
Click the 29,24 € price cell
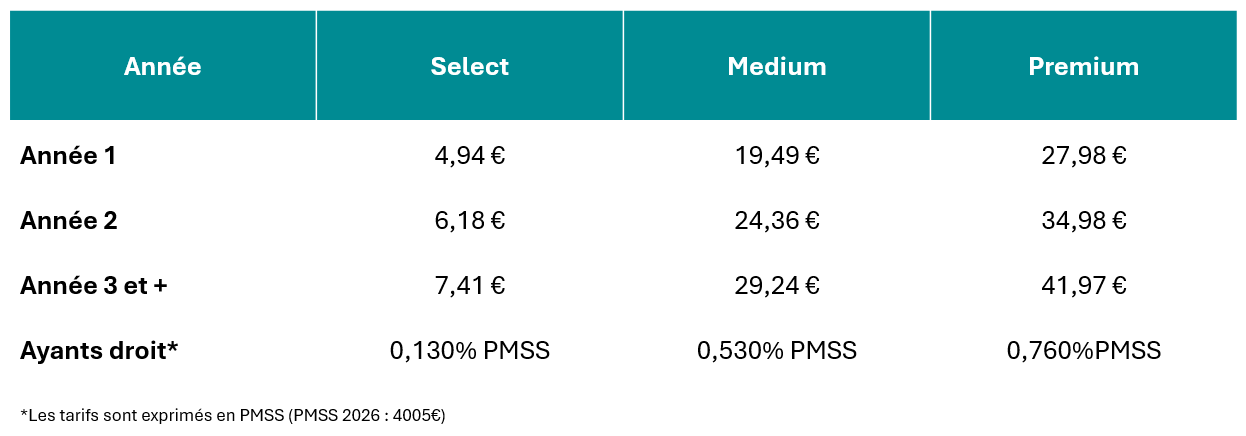[777, 286]
